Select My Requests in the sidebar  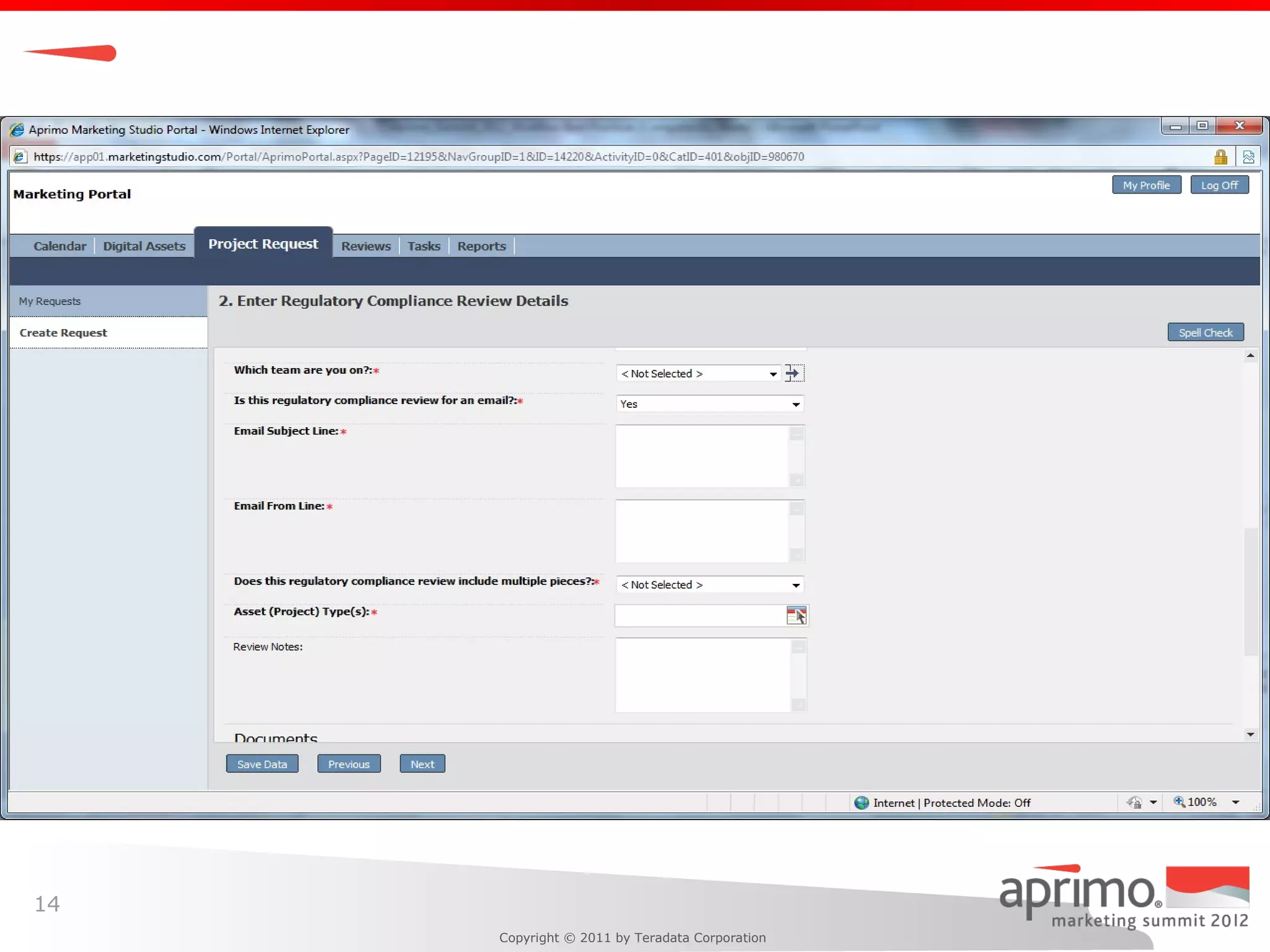point(50,301)
